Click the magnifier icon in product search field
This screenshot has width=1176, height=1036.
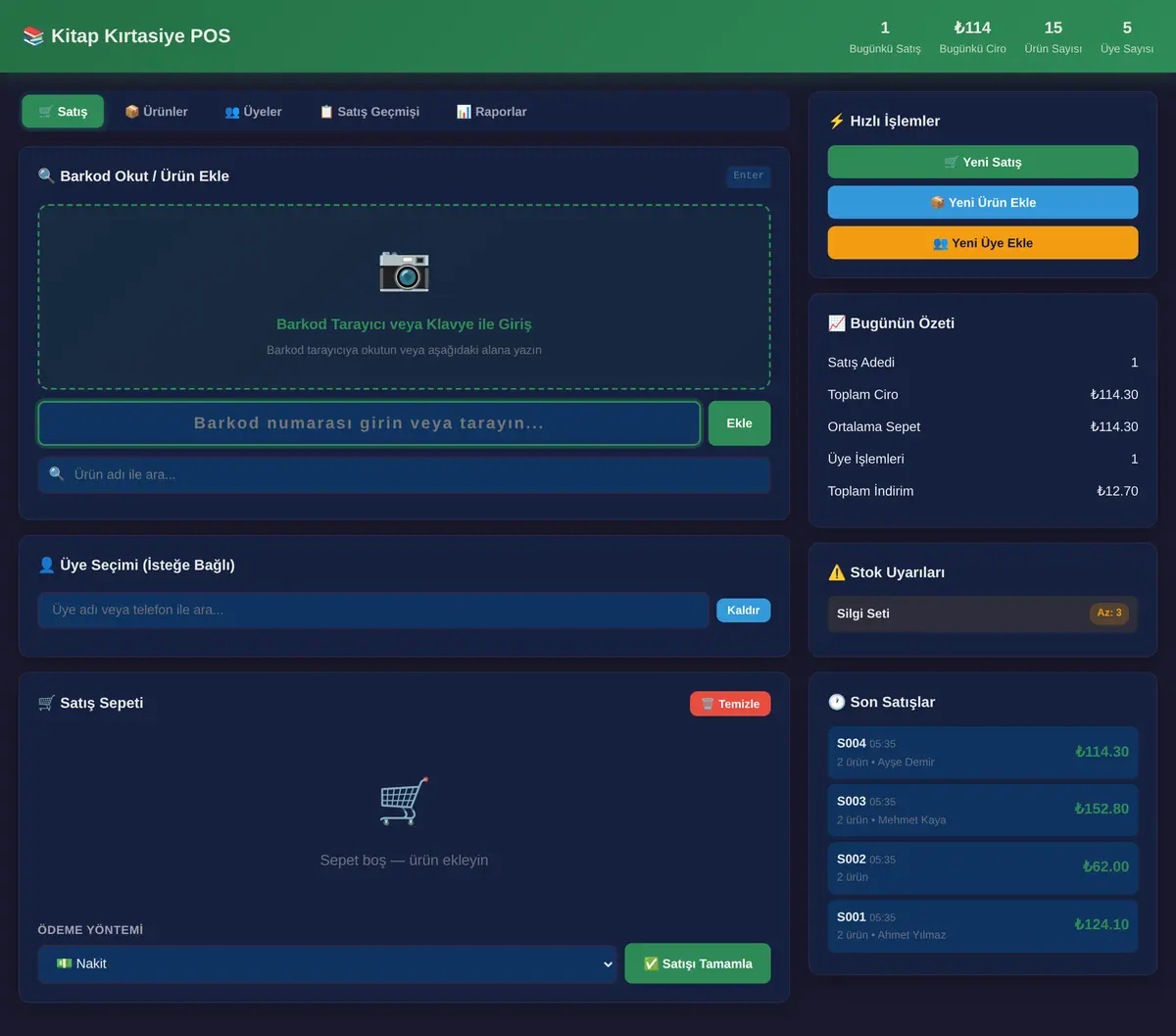click(x=57, y=474)
